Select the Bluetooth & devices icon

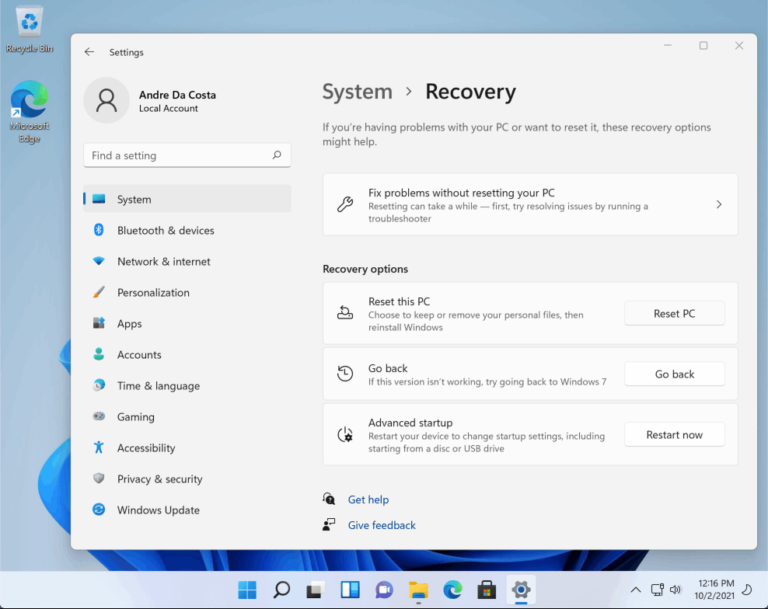point(98,230)
